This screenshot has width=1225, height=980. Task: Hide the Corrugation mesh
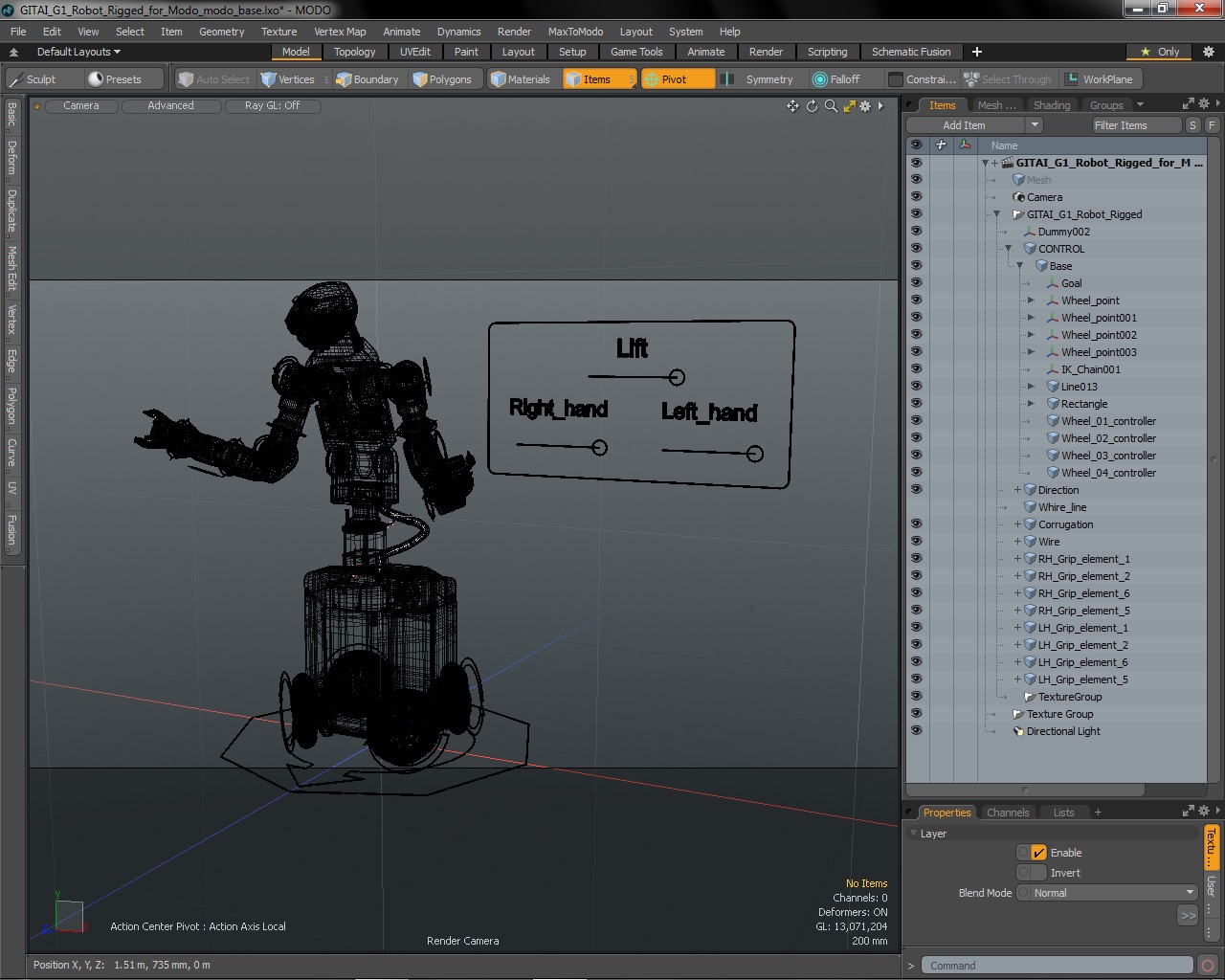pyautogui.click(x=916, y=524)
